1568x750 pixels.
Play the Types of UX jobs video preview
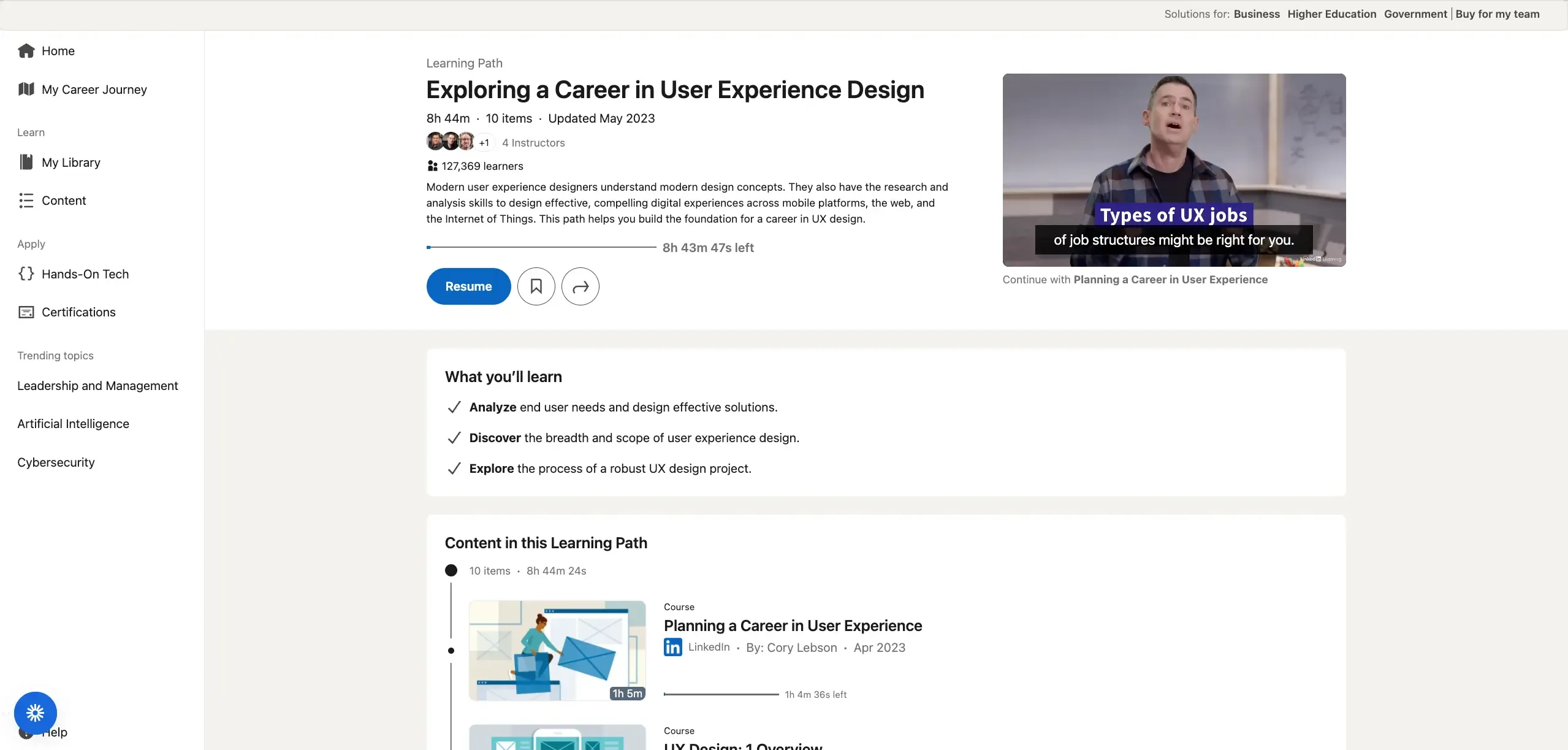tap(1173, 170)
